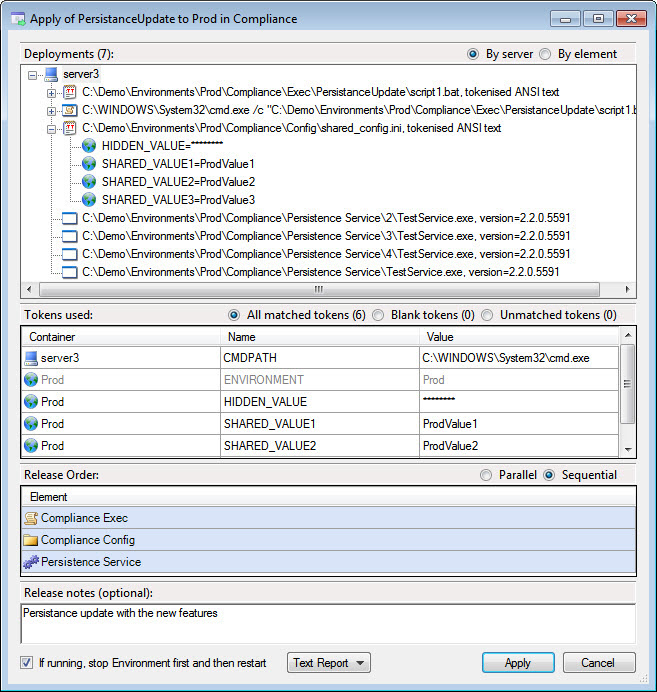Click the gears icon of Persistence Service
Screen dimensions: 657x692
31,562
